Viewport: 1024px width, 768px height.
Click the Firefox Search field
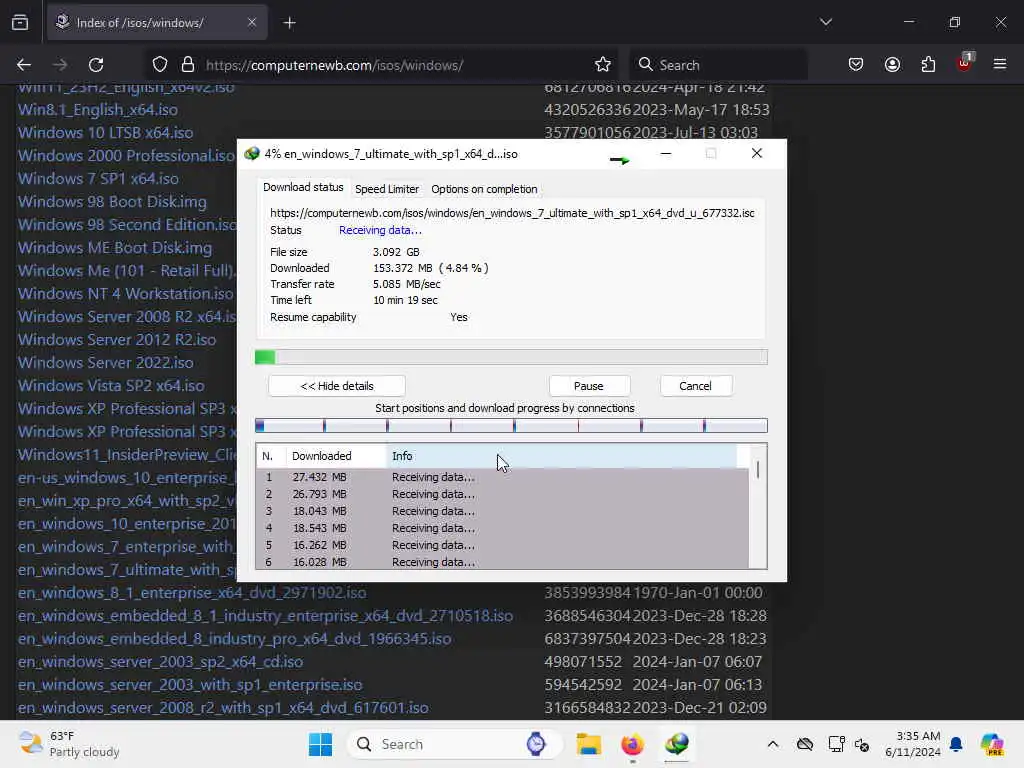coord(718,65)
